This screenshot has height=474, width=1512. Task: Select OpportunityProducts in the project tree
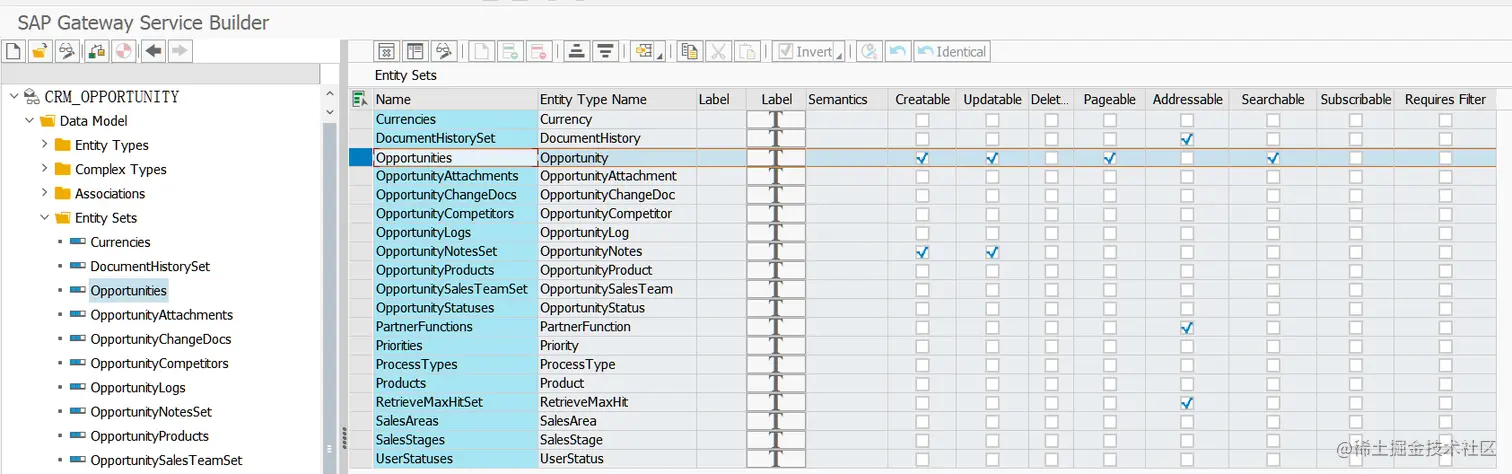[x=149, y=436]
